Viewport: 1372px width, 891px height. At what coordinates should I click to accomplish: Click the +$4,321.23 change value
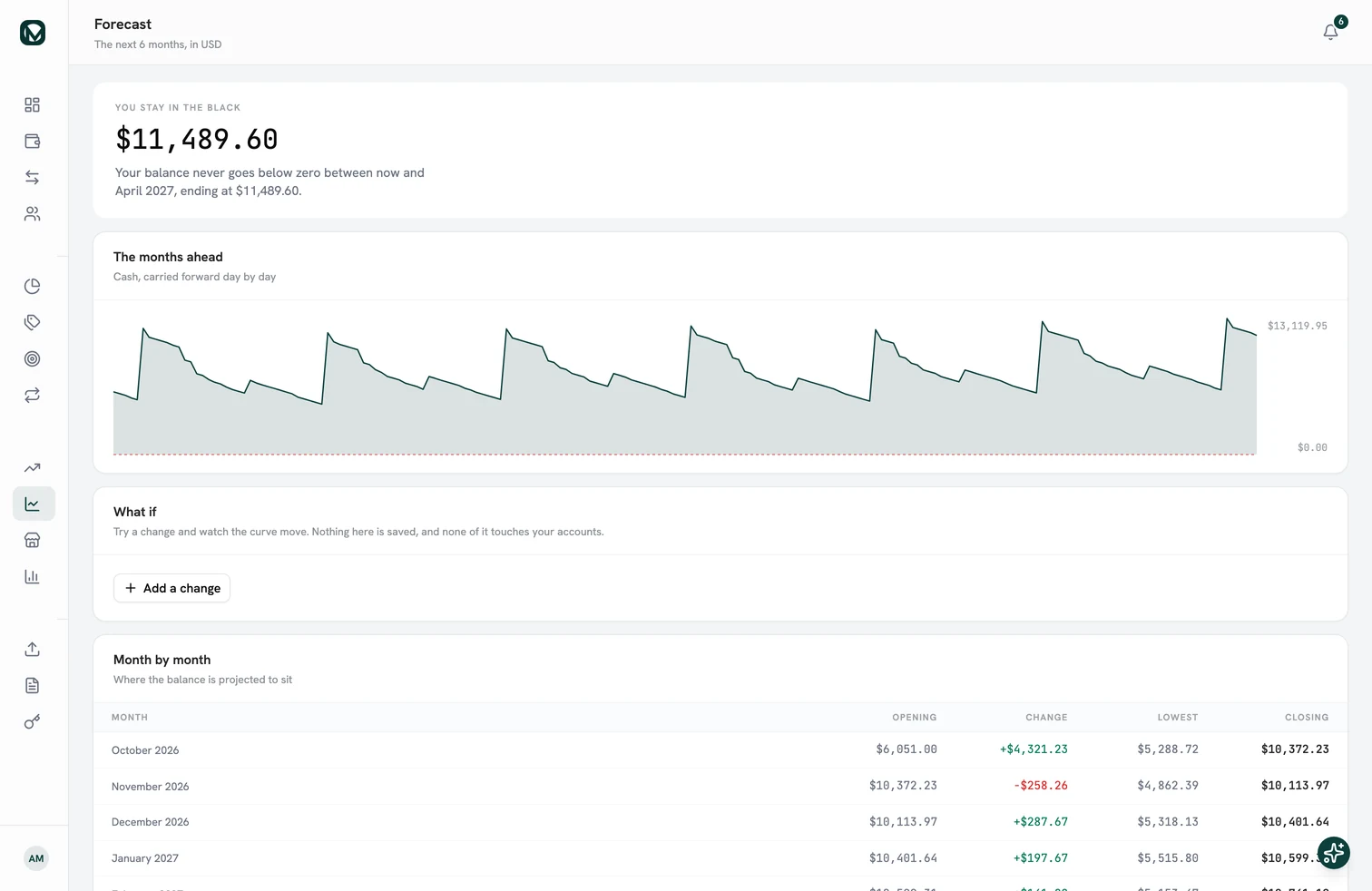pos(1034,749)
